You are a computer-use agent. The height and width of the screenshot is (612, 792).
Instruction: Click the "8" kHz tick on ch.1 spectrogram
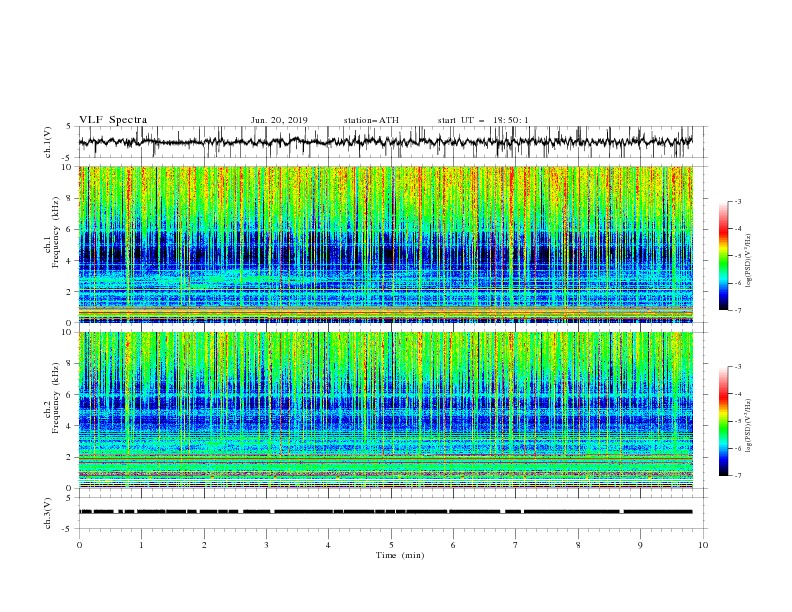pyautogui.click(x=70, y=198)
